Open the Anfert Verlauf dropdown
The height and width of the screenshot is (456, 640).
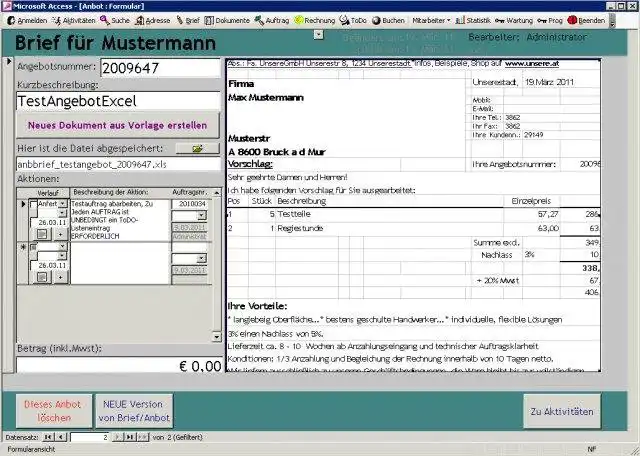[x=62, y=203]
